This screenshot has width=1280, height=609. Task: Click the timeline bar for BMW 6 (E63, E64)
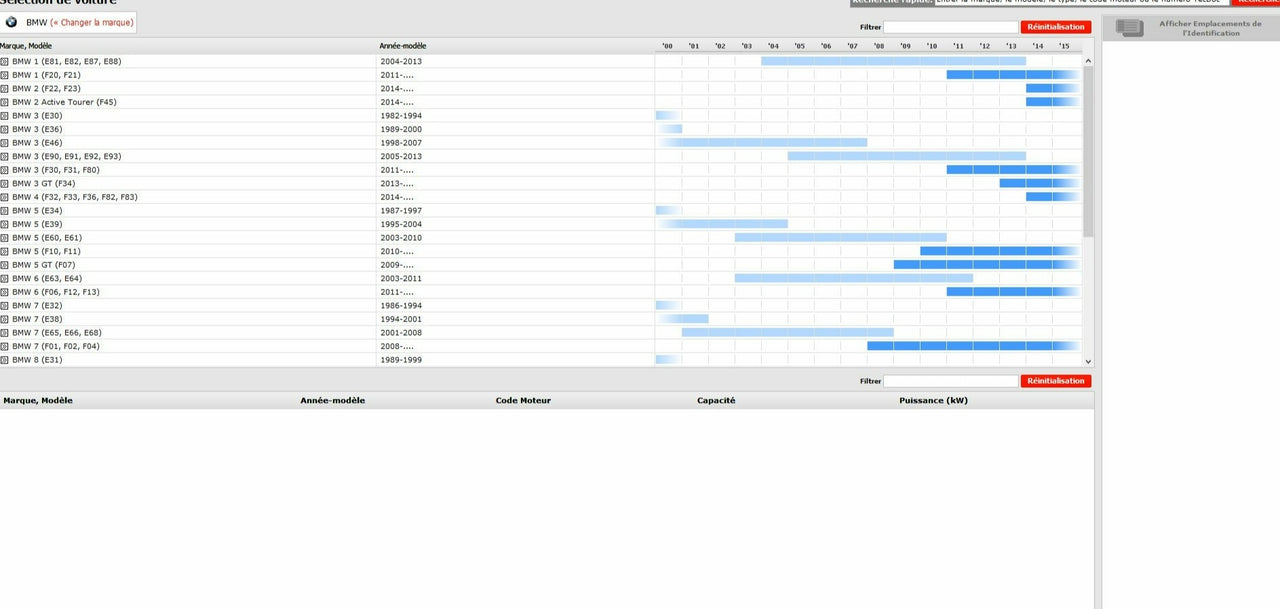854,278
